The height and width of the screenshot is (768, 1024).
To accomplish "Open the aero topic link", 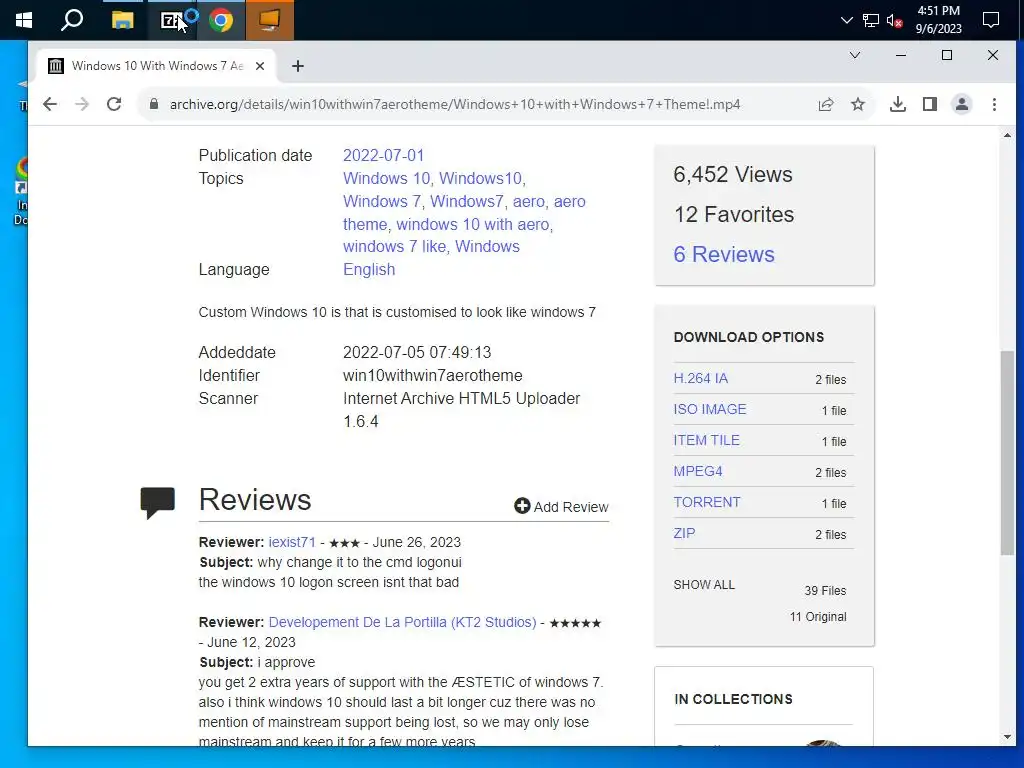I will (x=528, y=201).
